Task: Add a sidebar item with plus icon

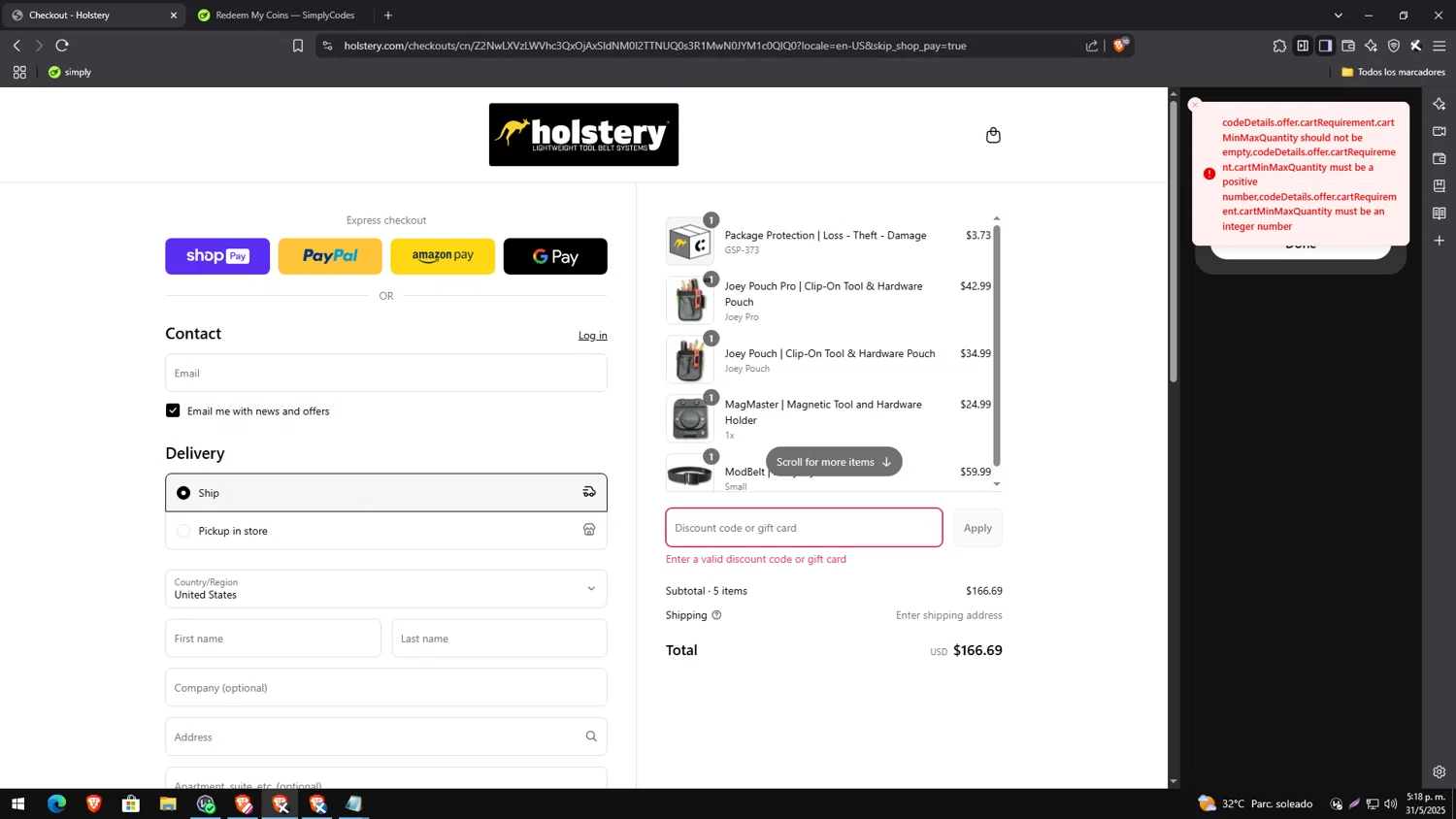Action: point(1439,240)
